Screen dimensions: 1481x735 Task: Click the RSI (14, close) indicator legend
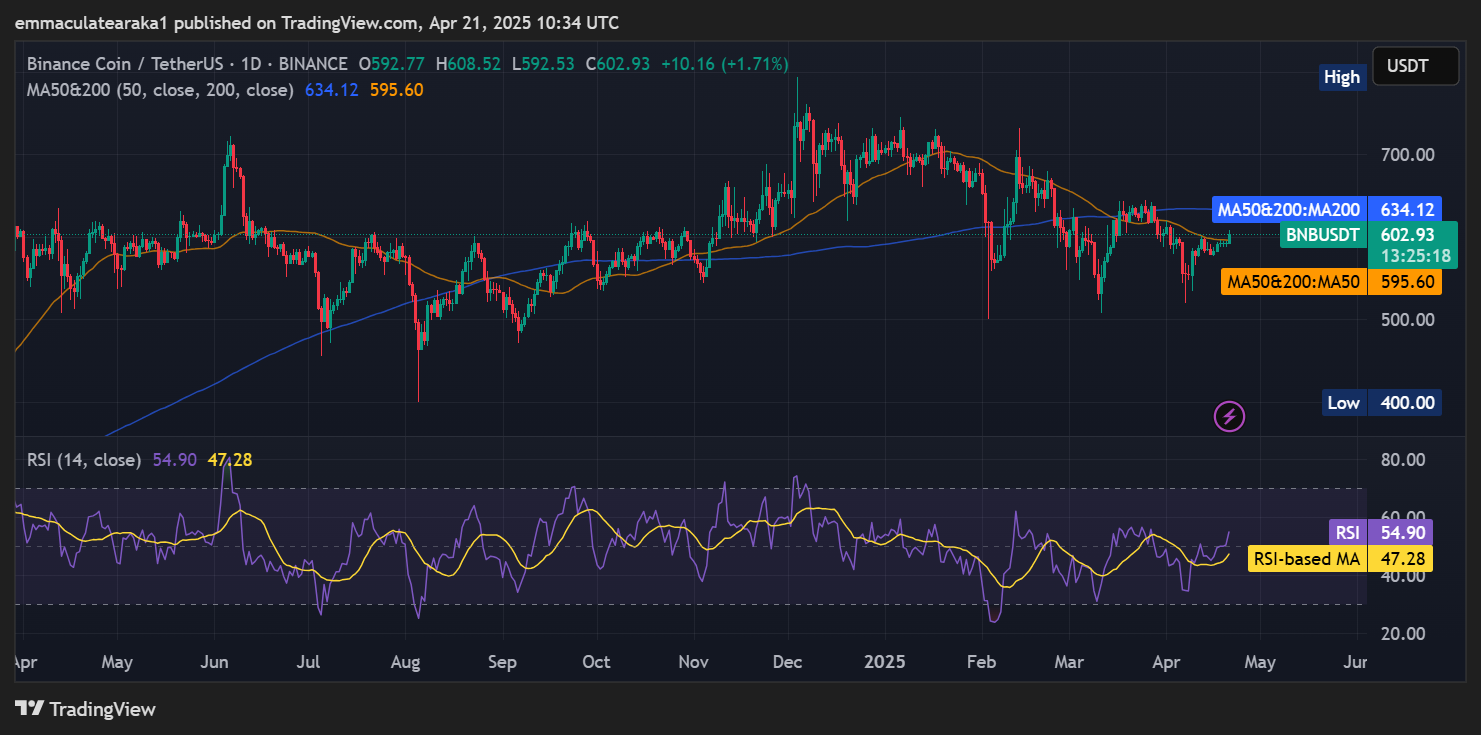coord(86,460)
